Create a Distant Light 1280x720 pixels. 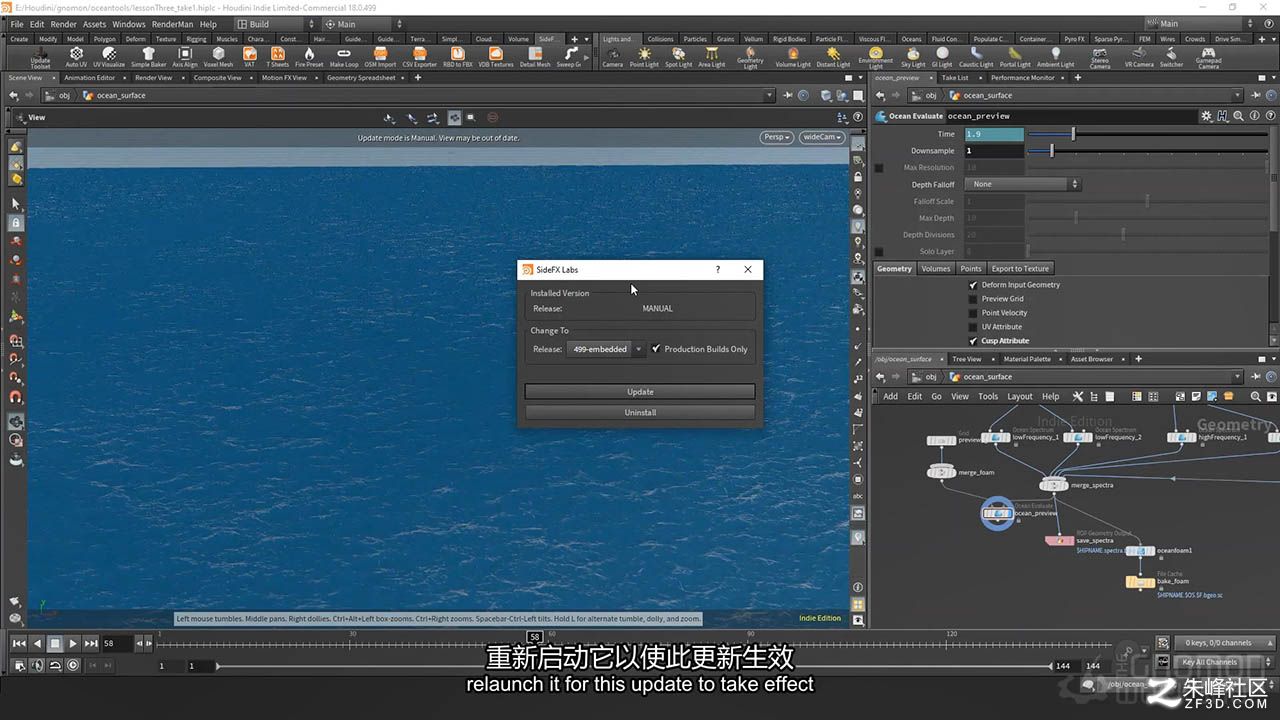[x=833, y=57]
